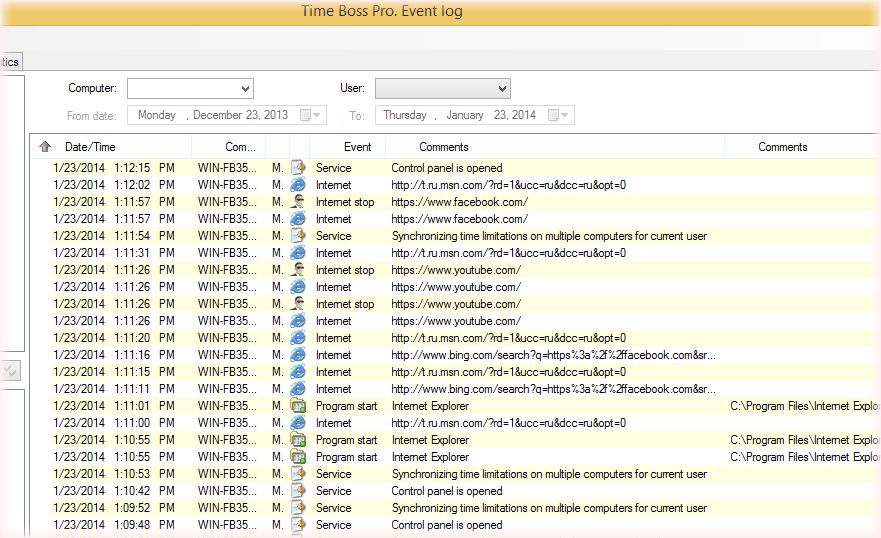Click the Service icon in the 1:12:15 PM row

(x=298, y=167)
